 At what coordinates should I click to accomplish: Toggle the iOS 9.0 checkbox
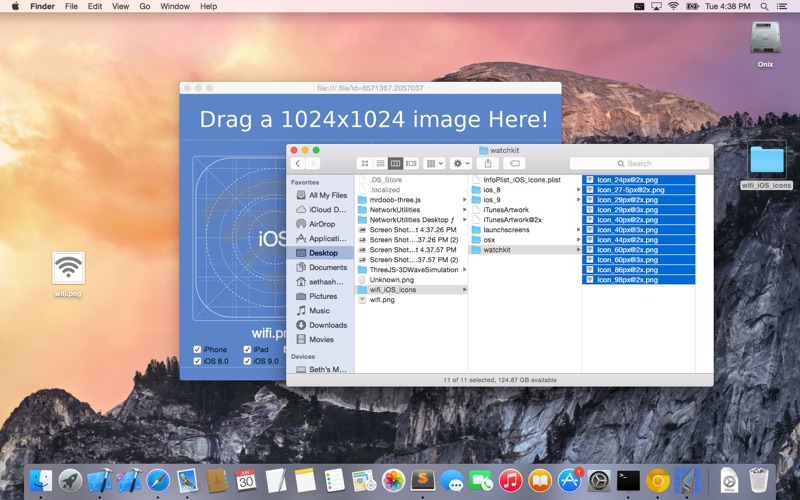pyautogui.click(x=247, y=361)
